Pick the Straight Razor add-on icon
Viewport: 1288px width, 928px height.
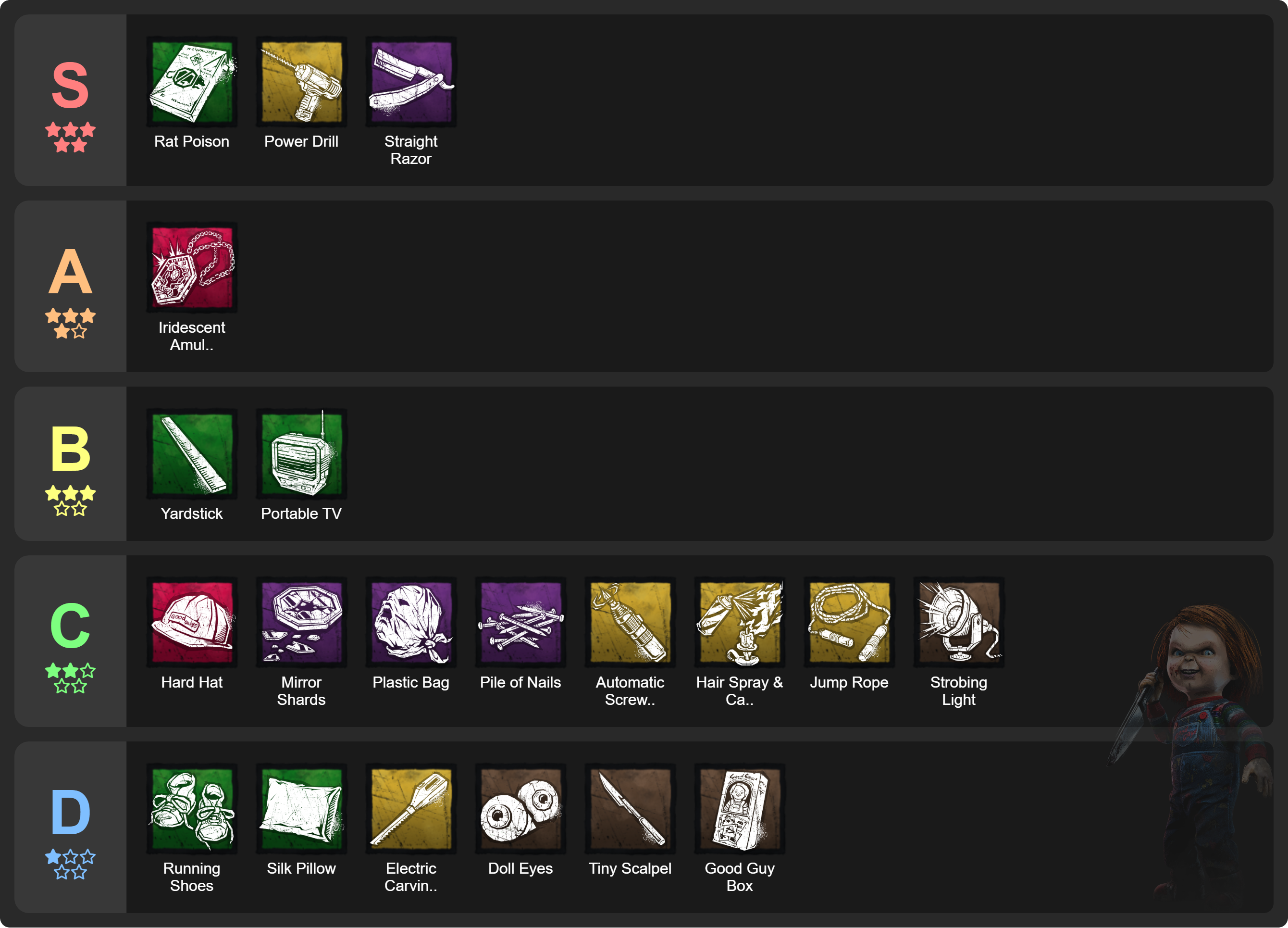[411, 82]
